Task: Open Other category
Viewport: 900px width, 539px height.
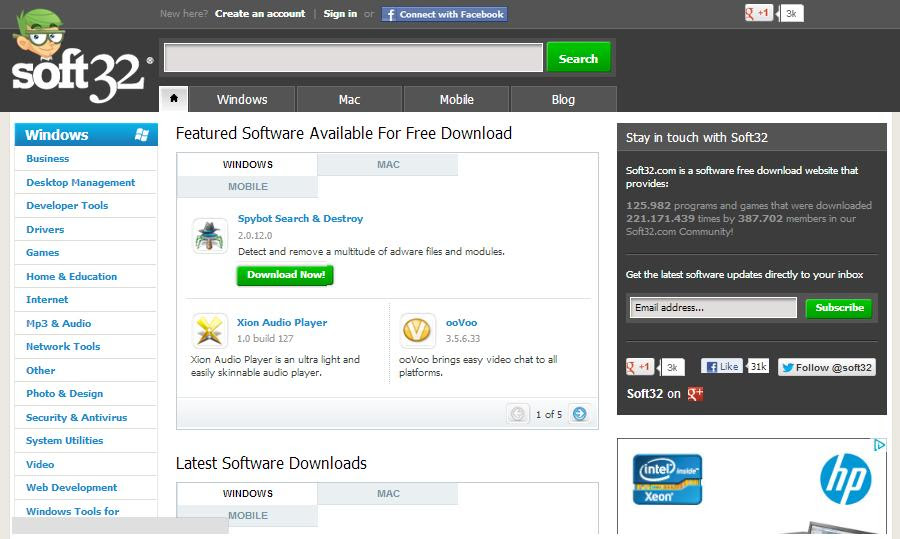Action: pyautogui.click(x=40, y=371)
